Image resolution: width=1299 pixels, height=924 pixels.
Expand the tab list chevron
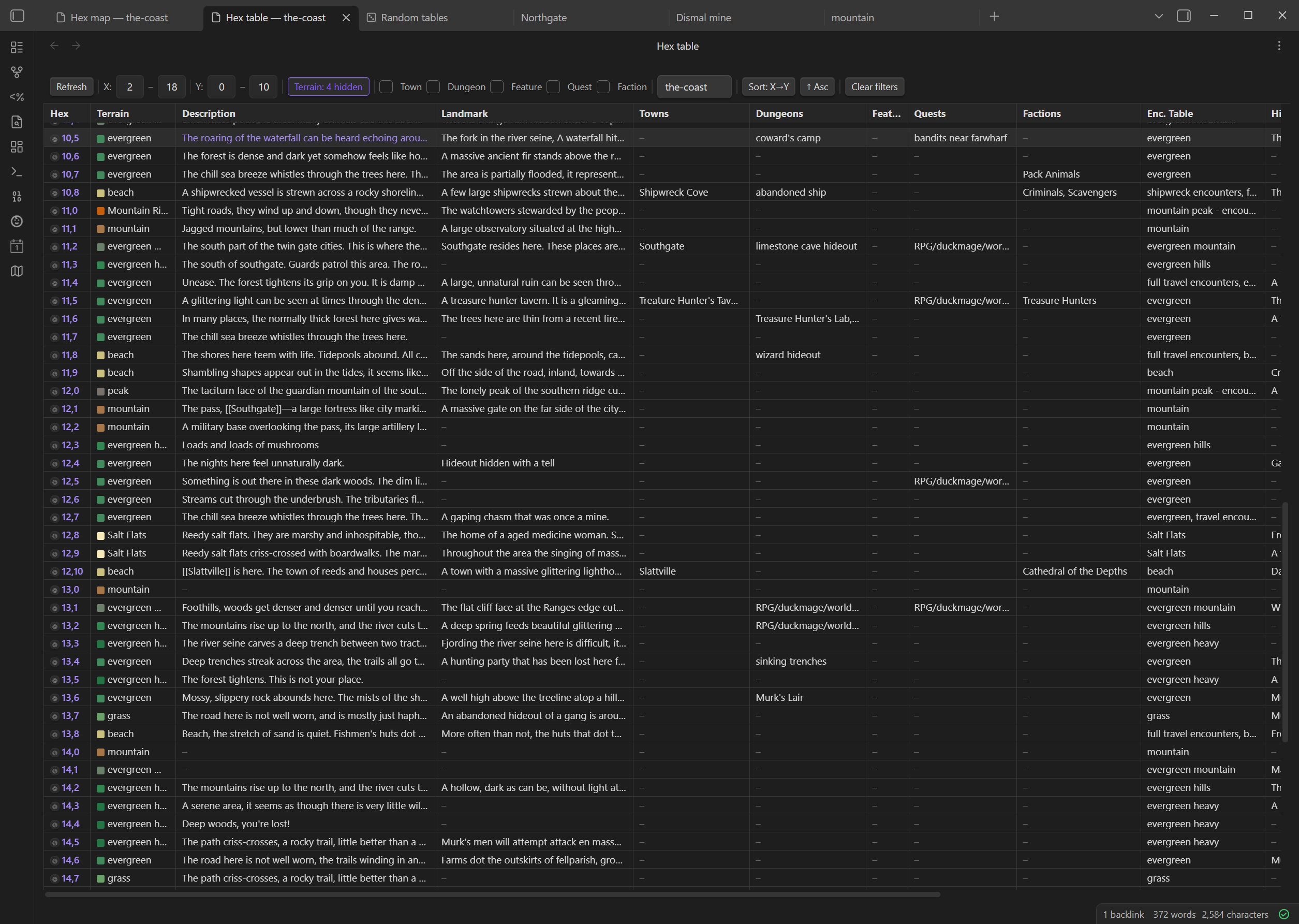click(x=1159, y=17)
